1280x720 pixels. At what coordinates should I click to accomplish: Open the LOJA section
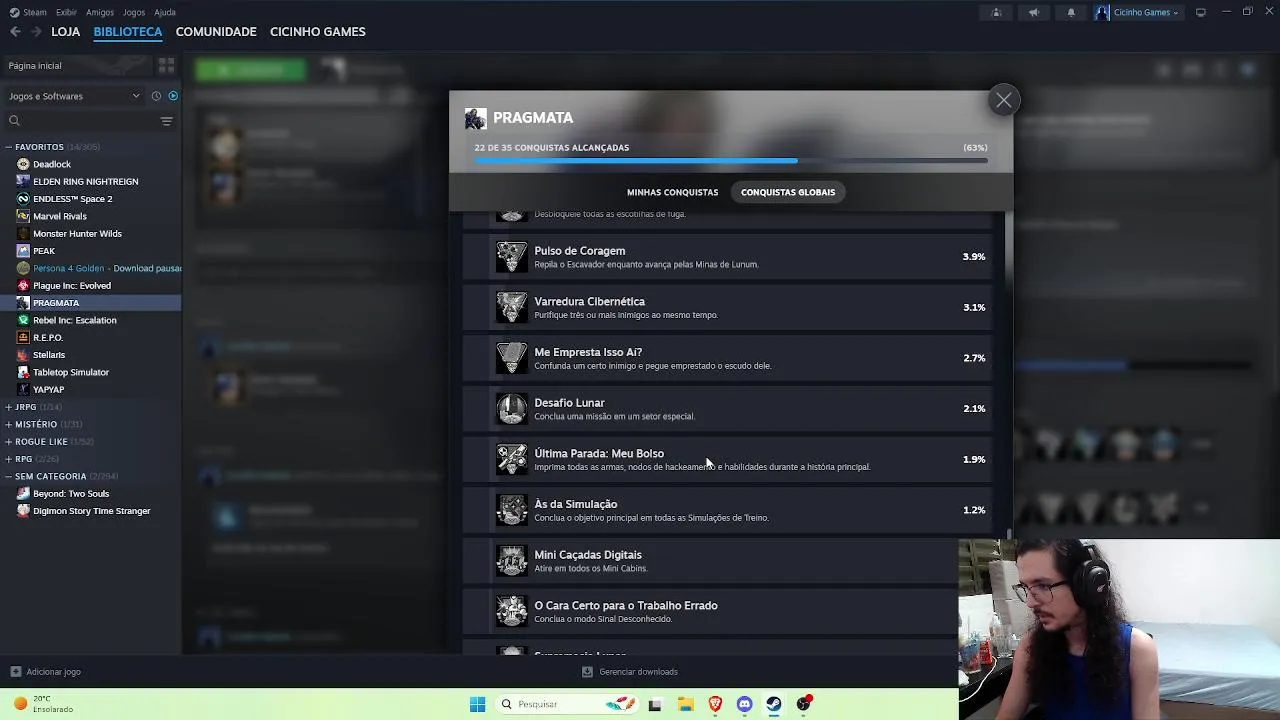click(65, 32)
